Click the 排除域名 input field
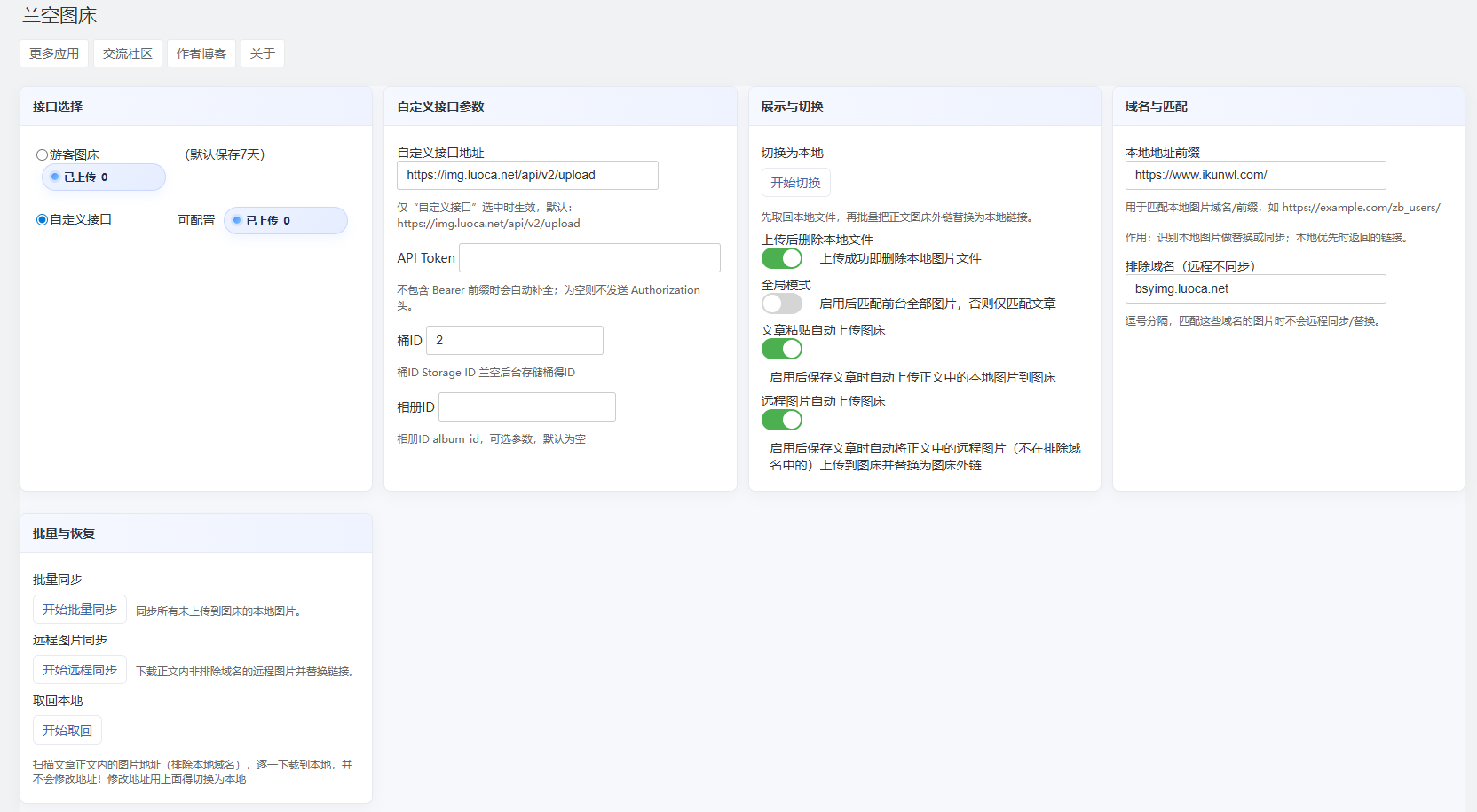Image resolution: width=1477 pixels, height=812 pixels. pyautogui.click(x=1255, y=289)
